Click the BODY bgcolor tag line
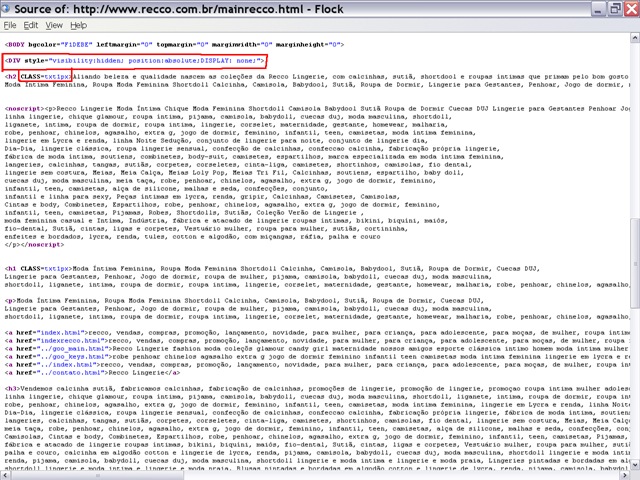The image size is (640, 480). tap(174, 44)
